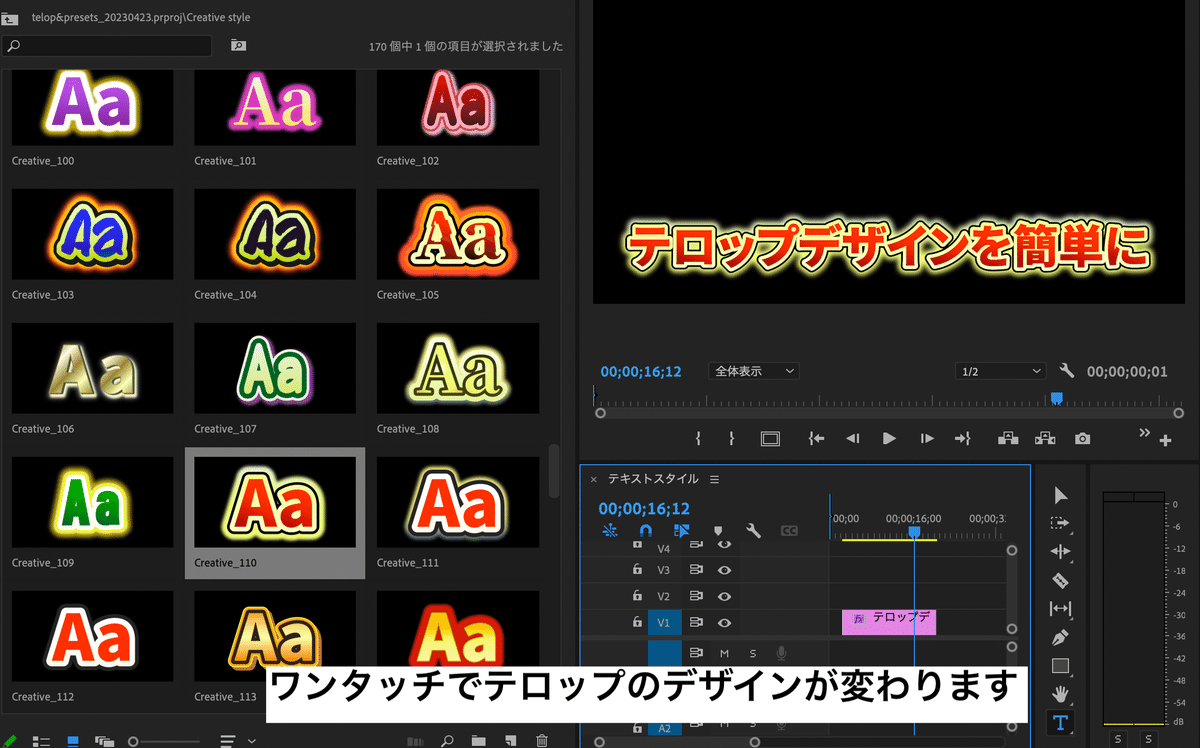Click the V1 track target button

pos(665,622)
